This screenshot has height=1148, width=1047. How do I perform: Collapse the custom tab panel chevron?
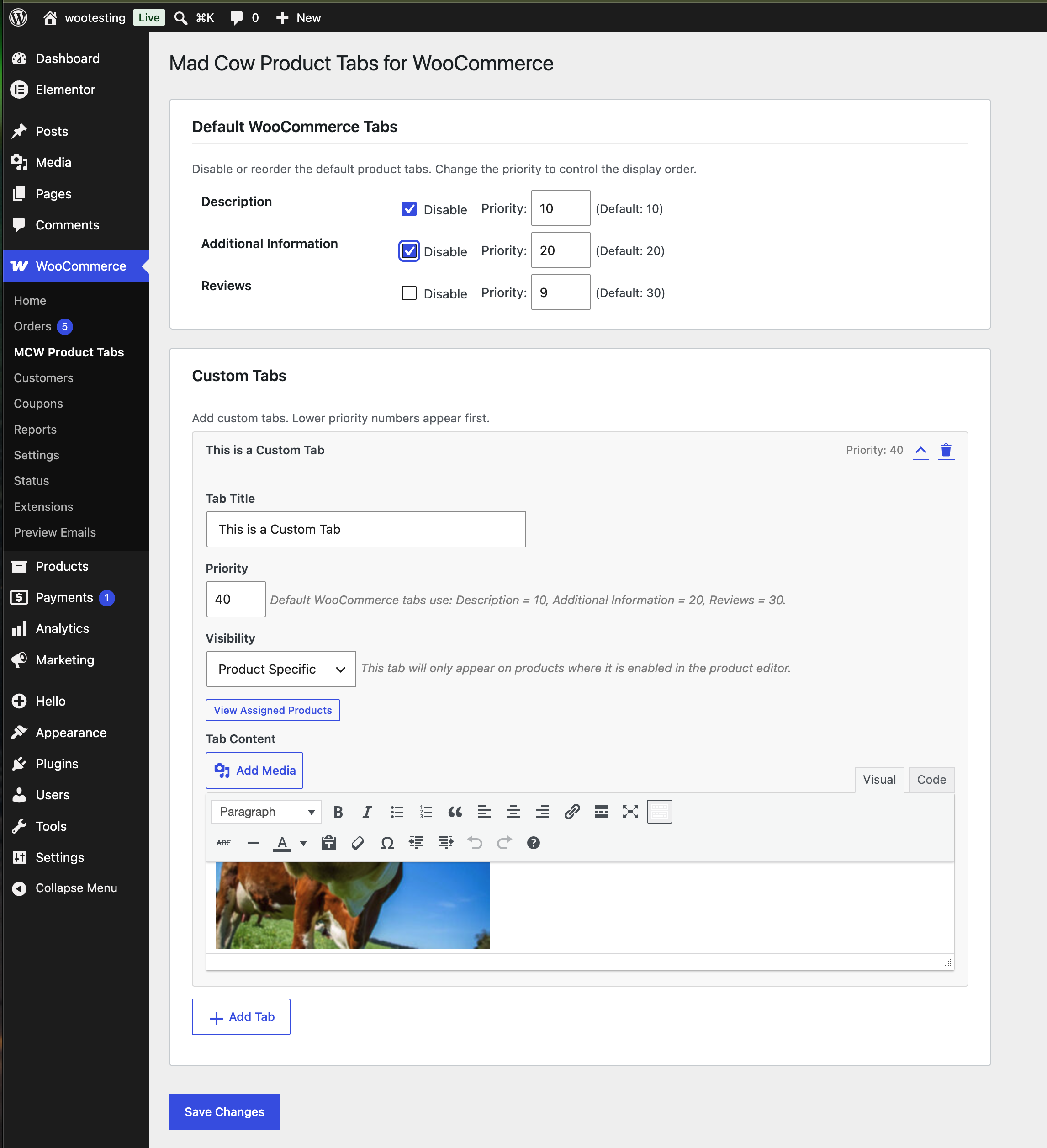click(x=920, y=451)
